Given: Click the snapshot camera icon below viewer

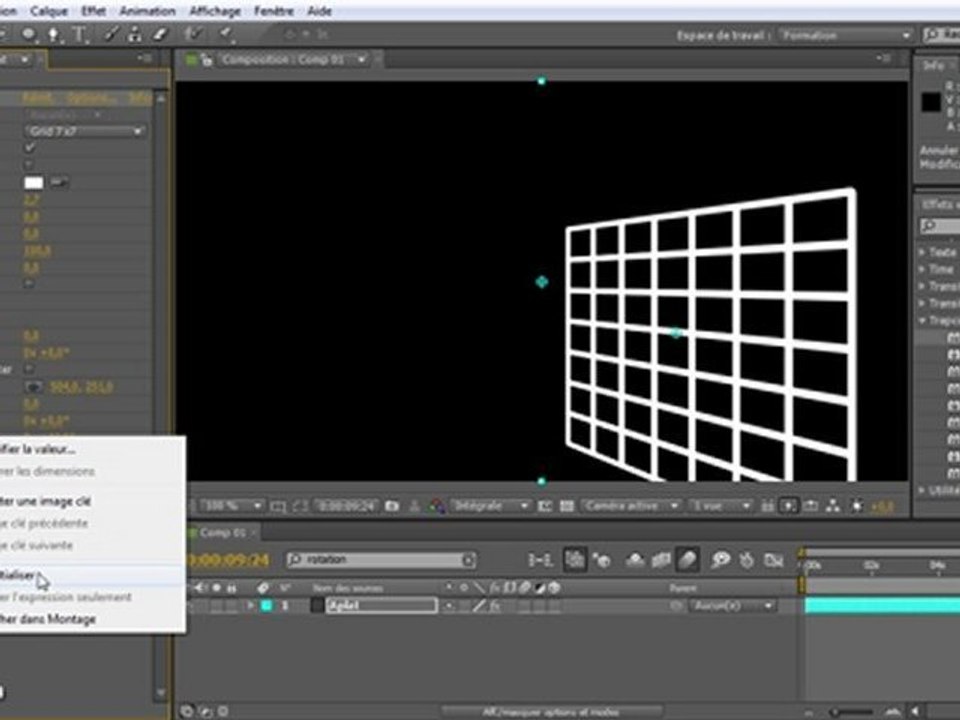Looking at the screenshot, I should coord(392,506).
